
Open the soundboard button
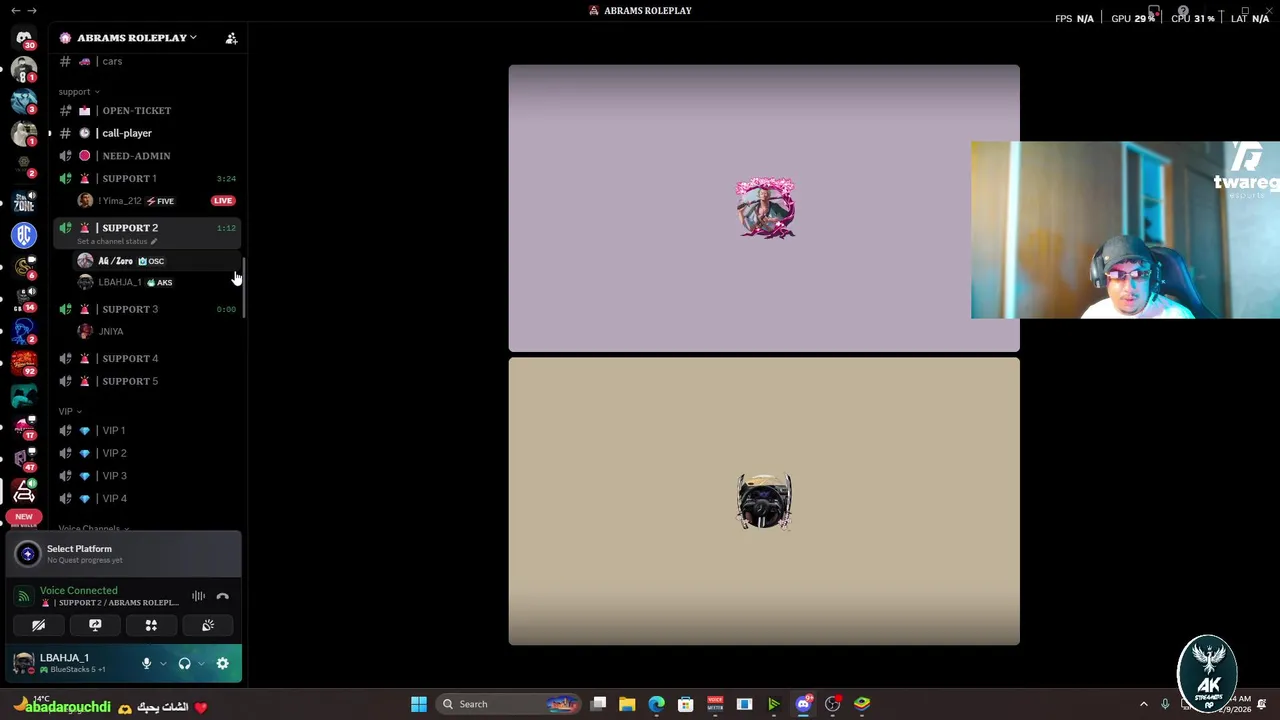click(x=208, y=625)
